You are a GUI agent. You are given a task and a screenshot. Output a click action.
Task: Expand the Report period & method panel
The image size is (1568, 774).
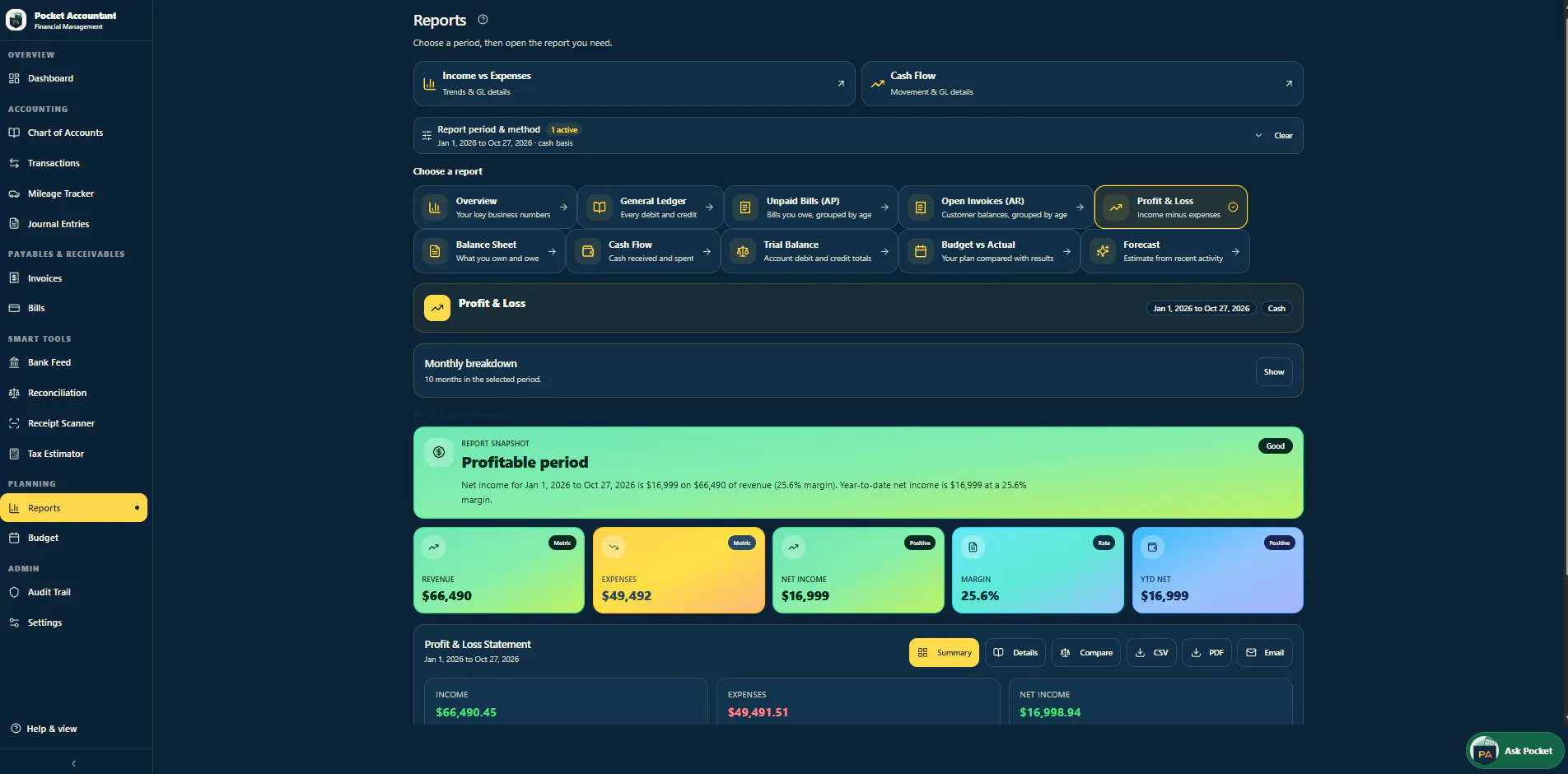pyautogui.click(x=1258, y=136)
